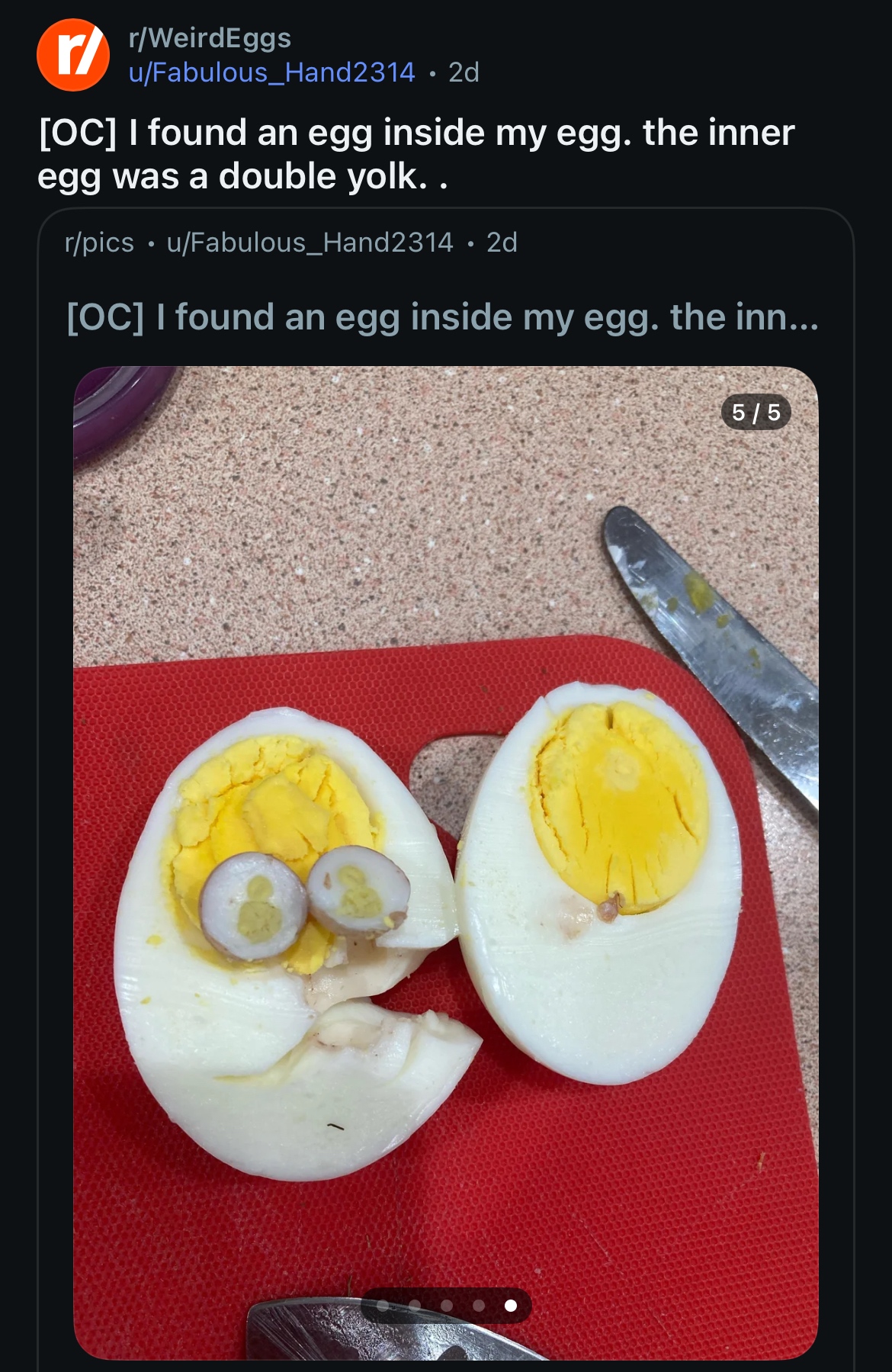This screenshot has width=892, height=1372.
Task: Open the r/WeirdEggs subreddit name link
Action: pyautogui.click(x=210, y=37)
